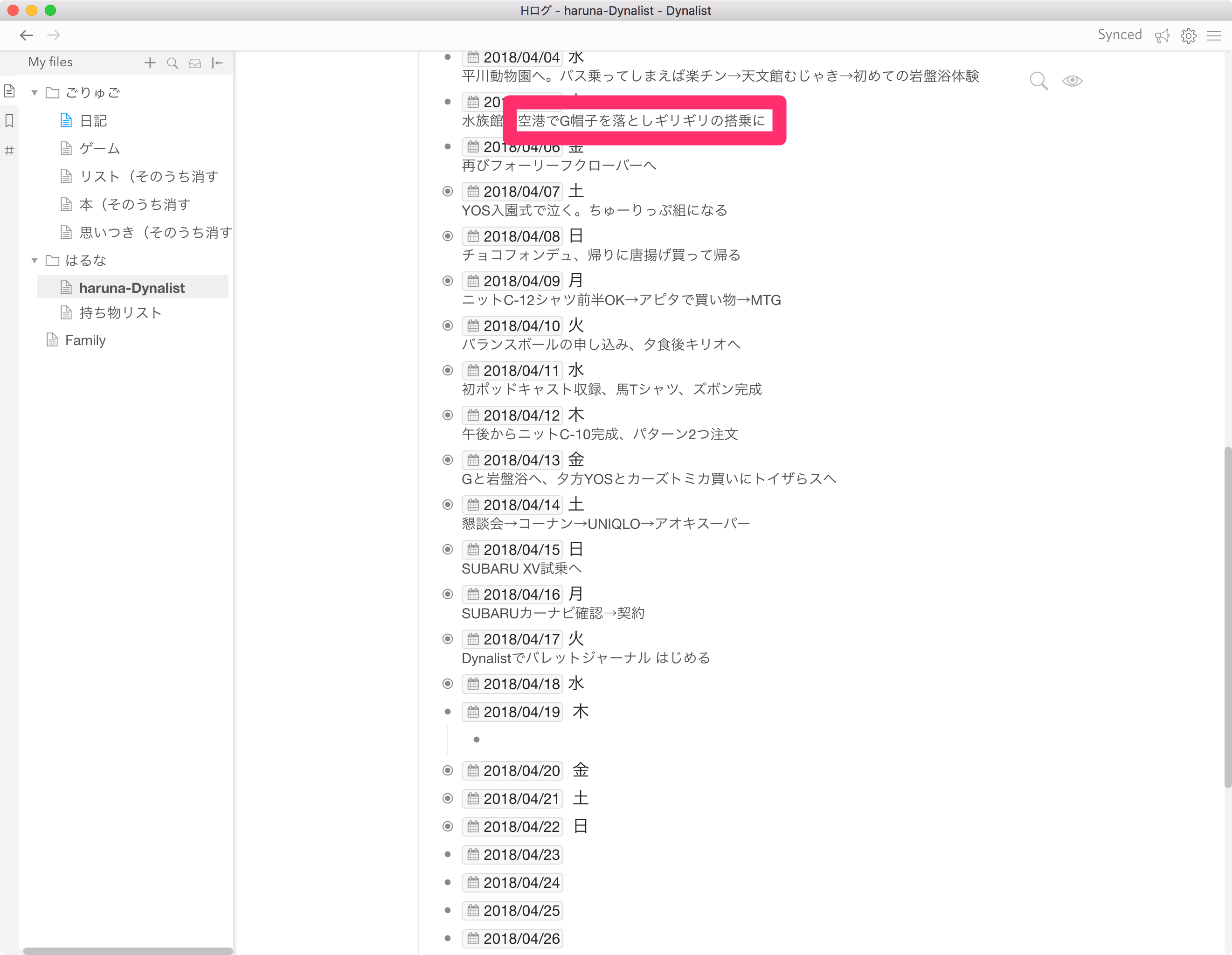Open the 持ち物リスト document
Screen dimensions: 1232x955
[120, 312]
